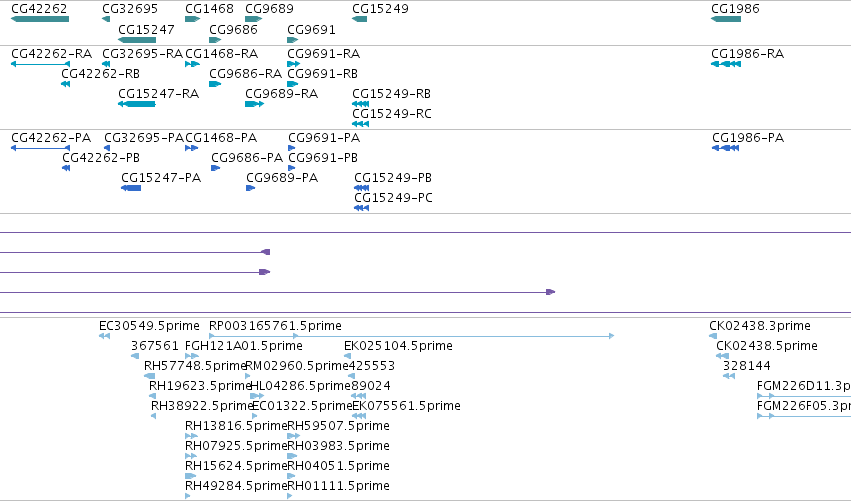
Task: Select the CG9691 gene label
Action: 312,29
